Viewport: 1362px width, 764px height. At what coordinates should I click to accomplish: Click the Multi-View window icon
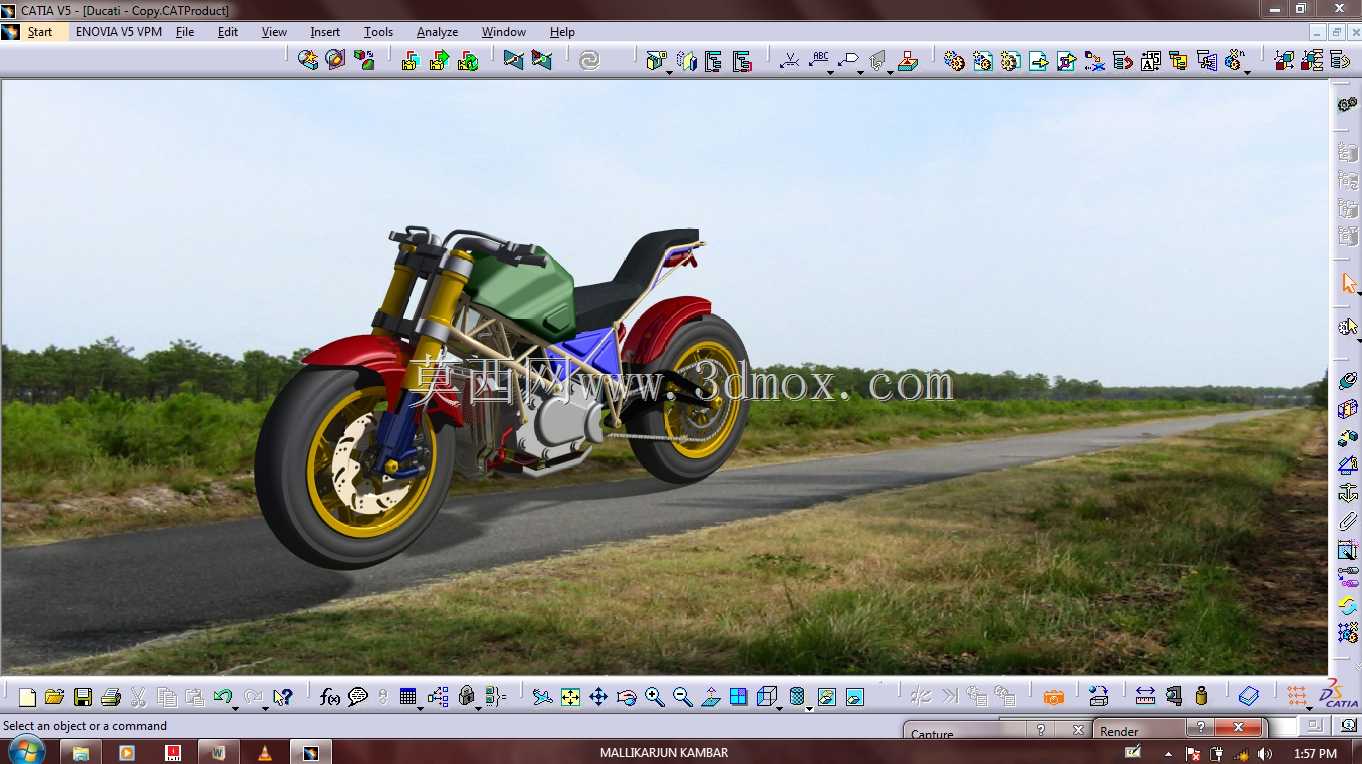click(x=738, y=697)
